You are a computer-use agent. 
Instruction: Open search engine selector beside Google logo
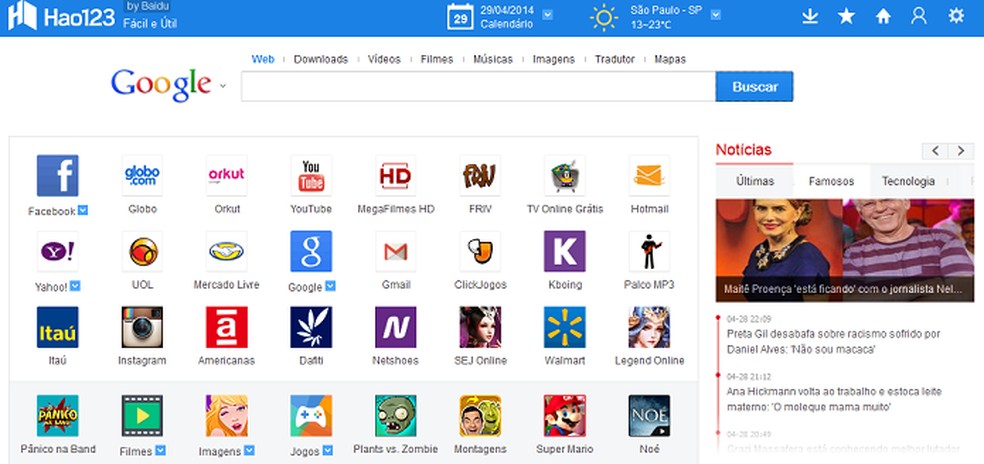point(222,87)
